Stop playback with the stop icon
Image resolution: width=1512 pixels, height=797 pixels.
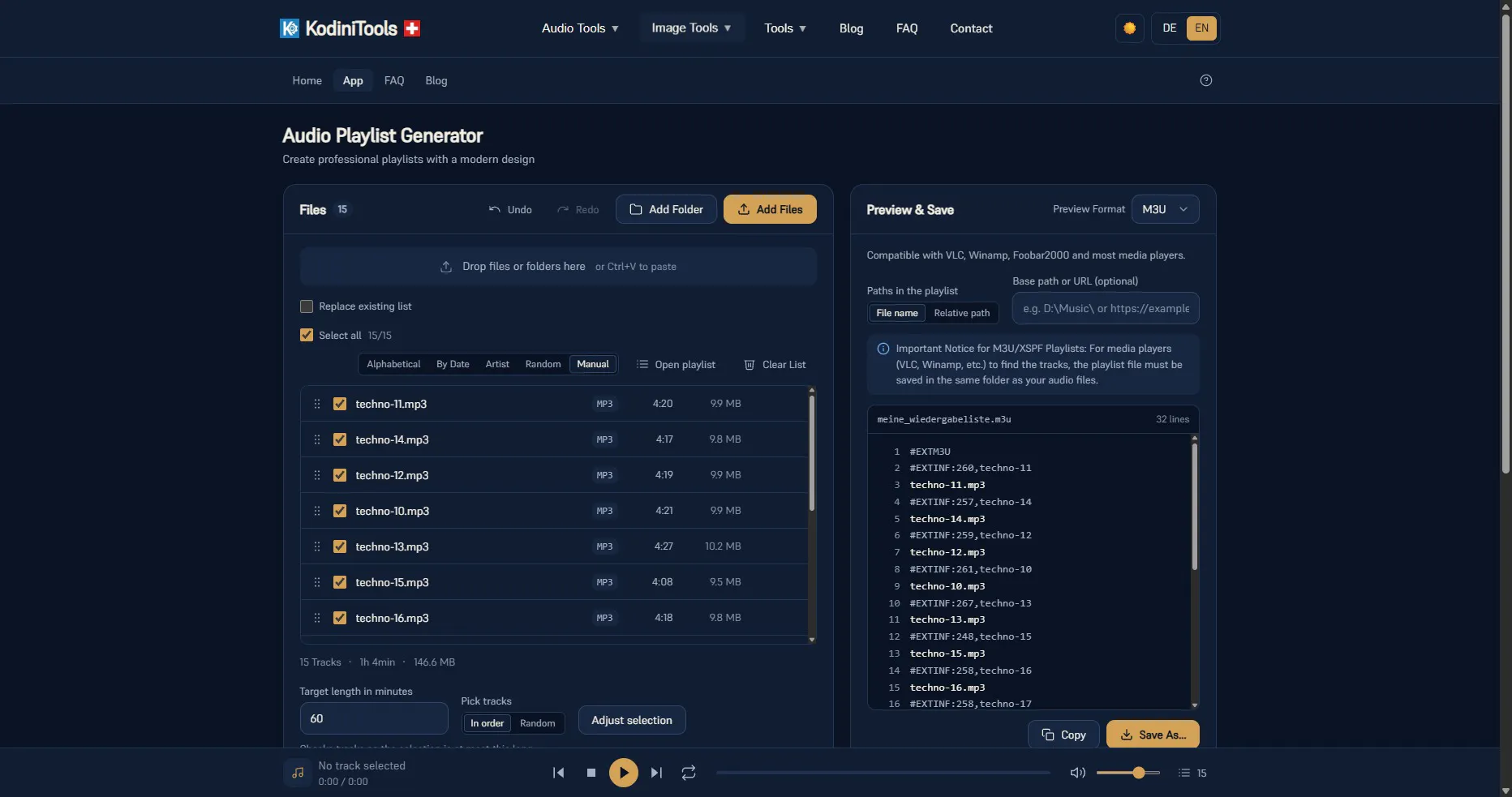click(591, 773)
